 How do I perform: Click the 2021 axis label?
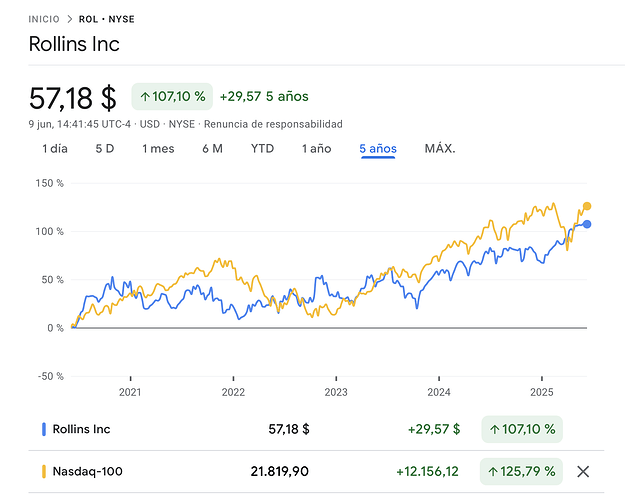130,392
